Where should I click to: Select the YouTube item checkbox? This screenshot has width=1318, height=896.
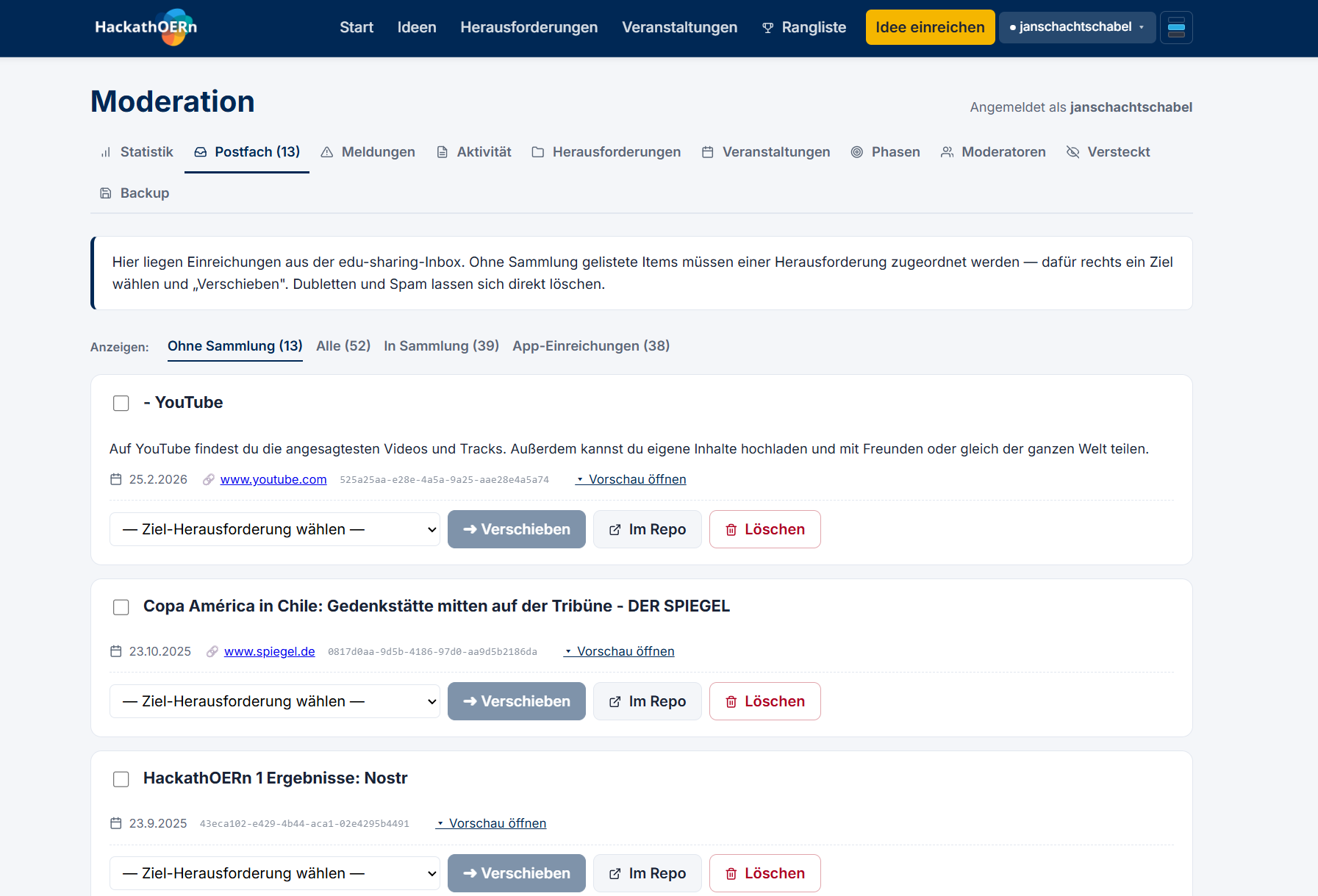(121, 404)
